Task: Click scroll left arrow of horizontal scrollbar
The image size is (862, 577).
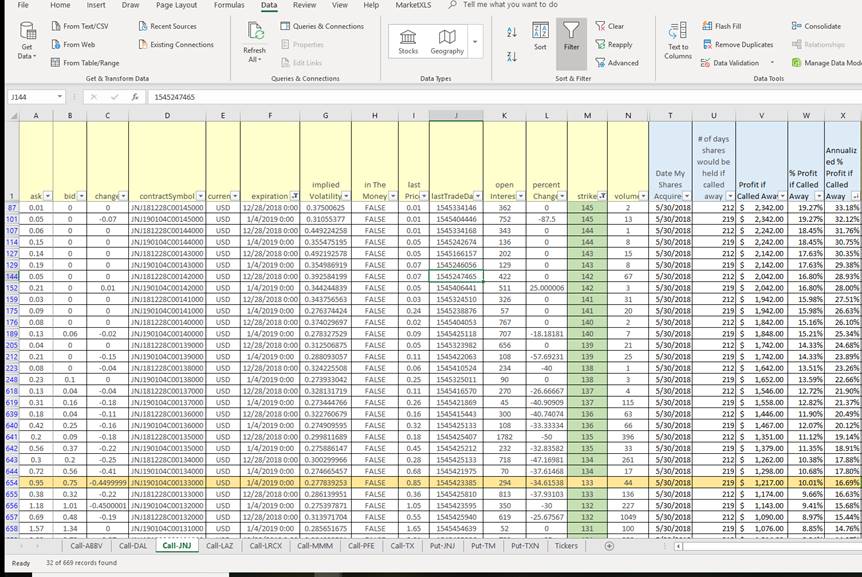Action: tap(679, 546)
